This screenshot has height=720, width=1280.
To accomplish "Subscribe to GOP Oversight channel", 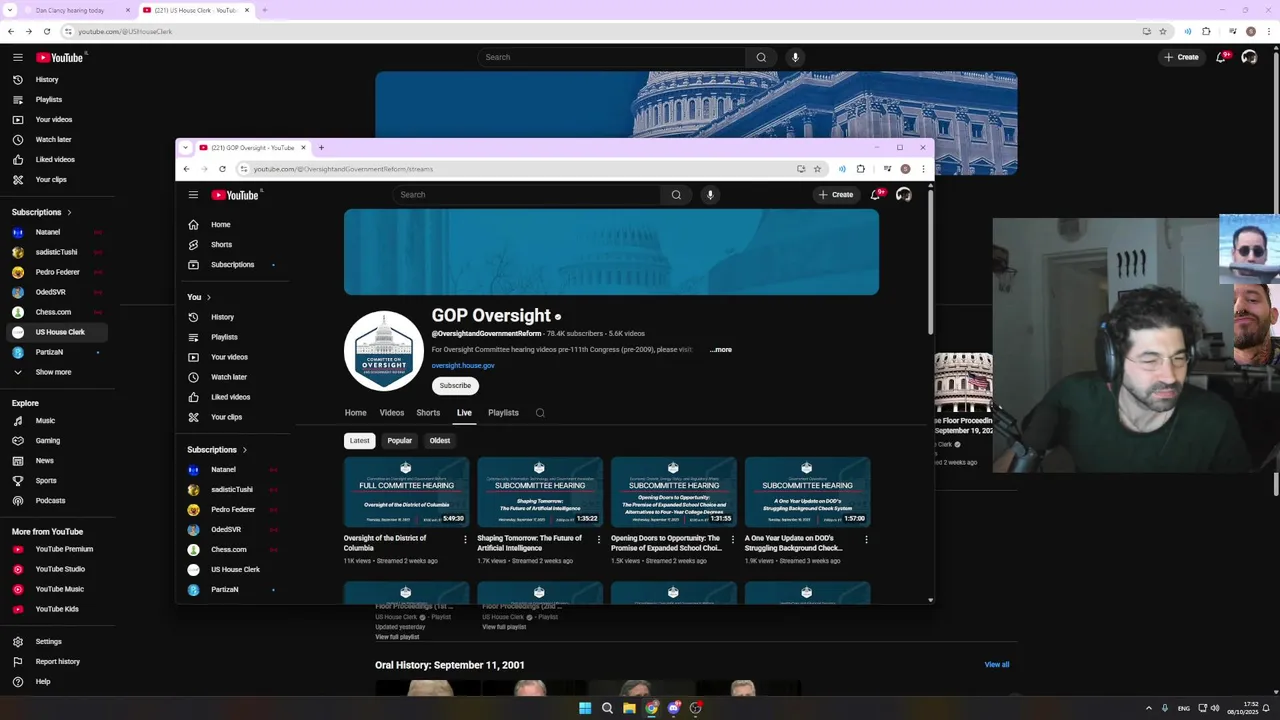I will [455, 386].
